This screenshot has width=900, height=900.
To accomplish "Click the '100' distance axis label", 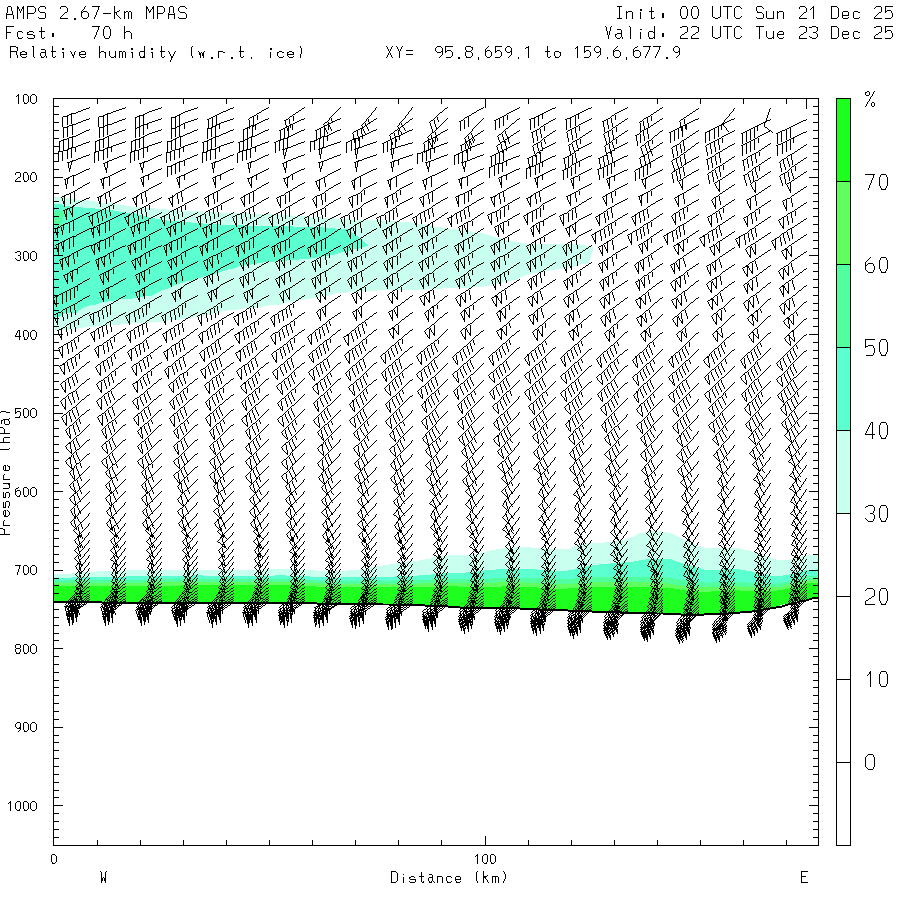I will pyautogui.click(x=485, y=859).
